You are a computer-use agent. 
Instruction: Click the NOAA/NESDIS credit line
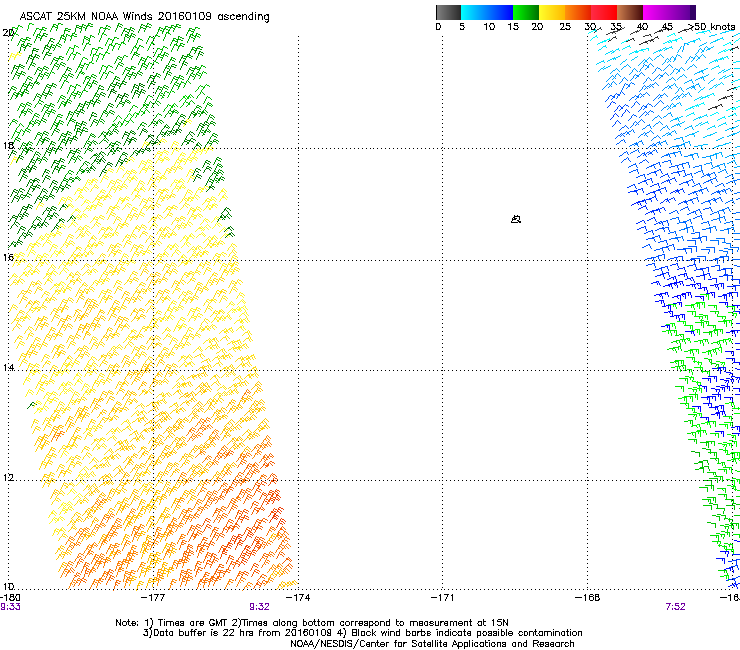tap(432, 644)
